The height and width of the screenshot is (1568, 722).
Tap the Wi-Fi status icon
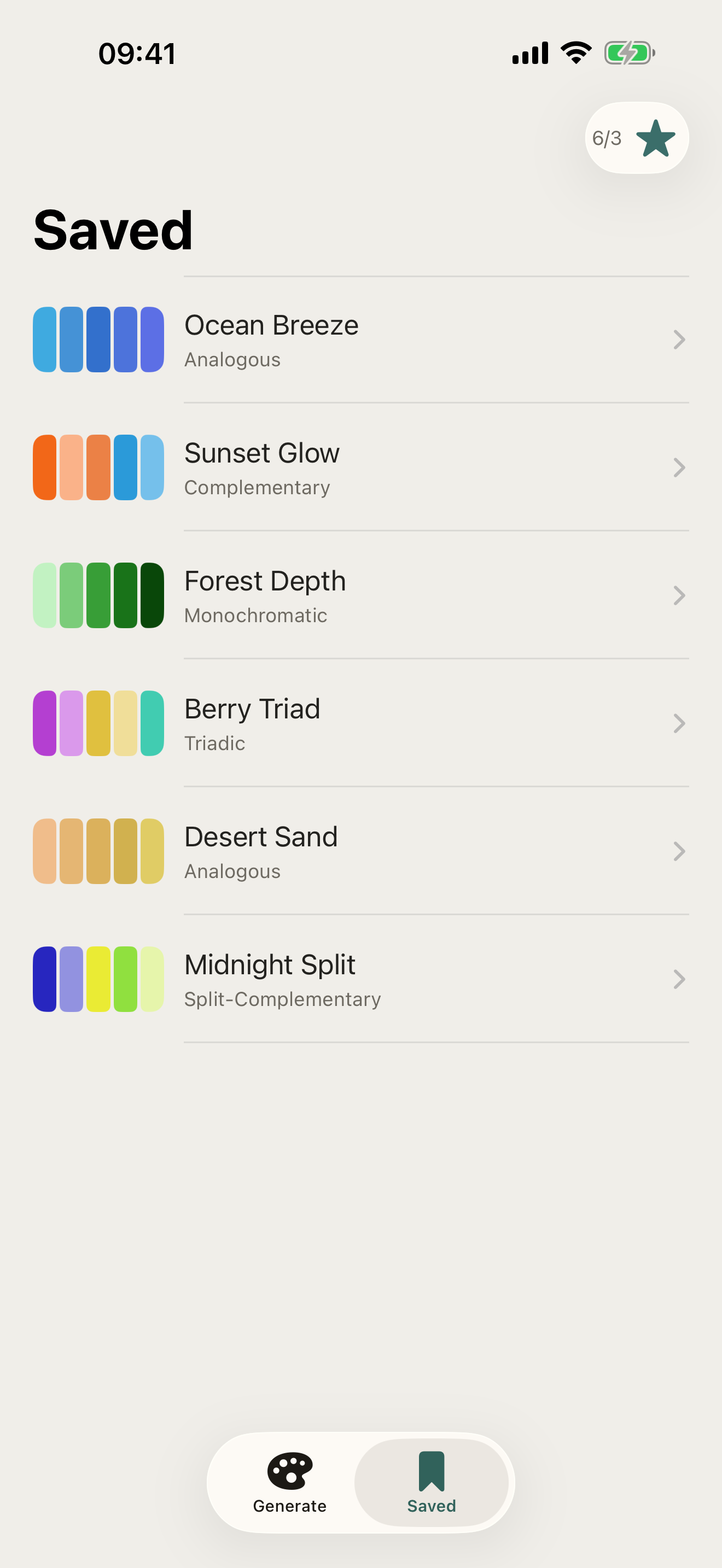576,53
